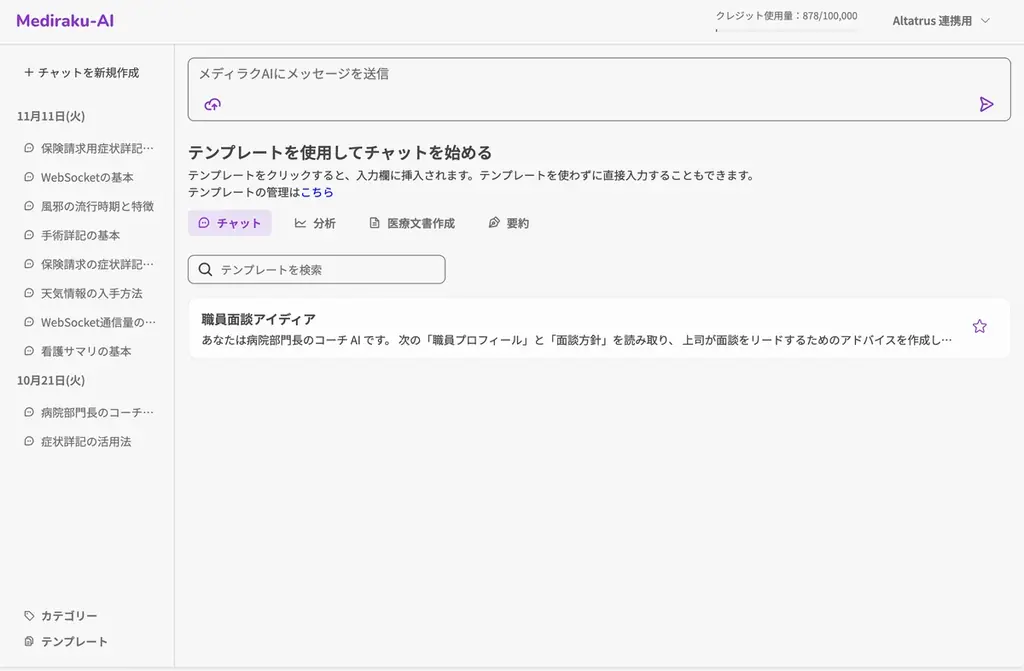Open template management via こちら link
Screen dimensions: 1024x671
(x=317, y=192)
